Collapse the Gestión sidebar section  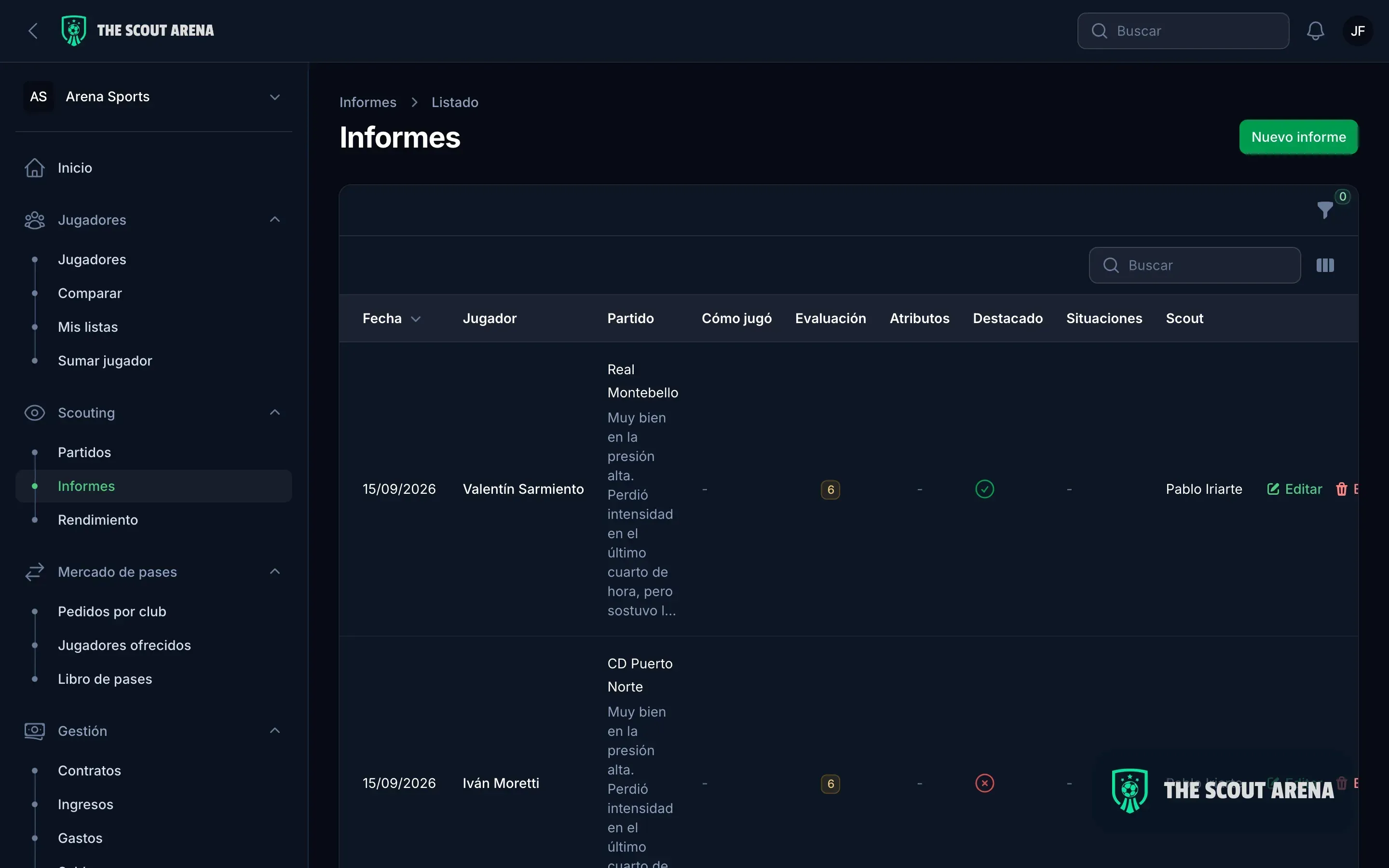[x=275, y=731]
